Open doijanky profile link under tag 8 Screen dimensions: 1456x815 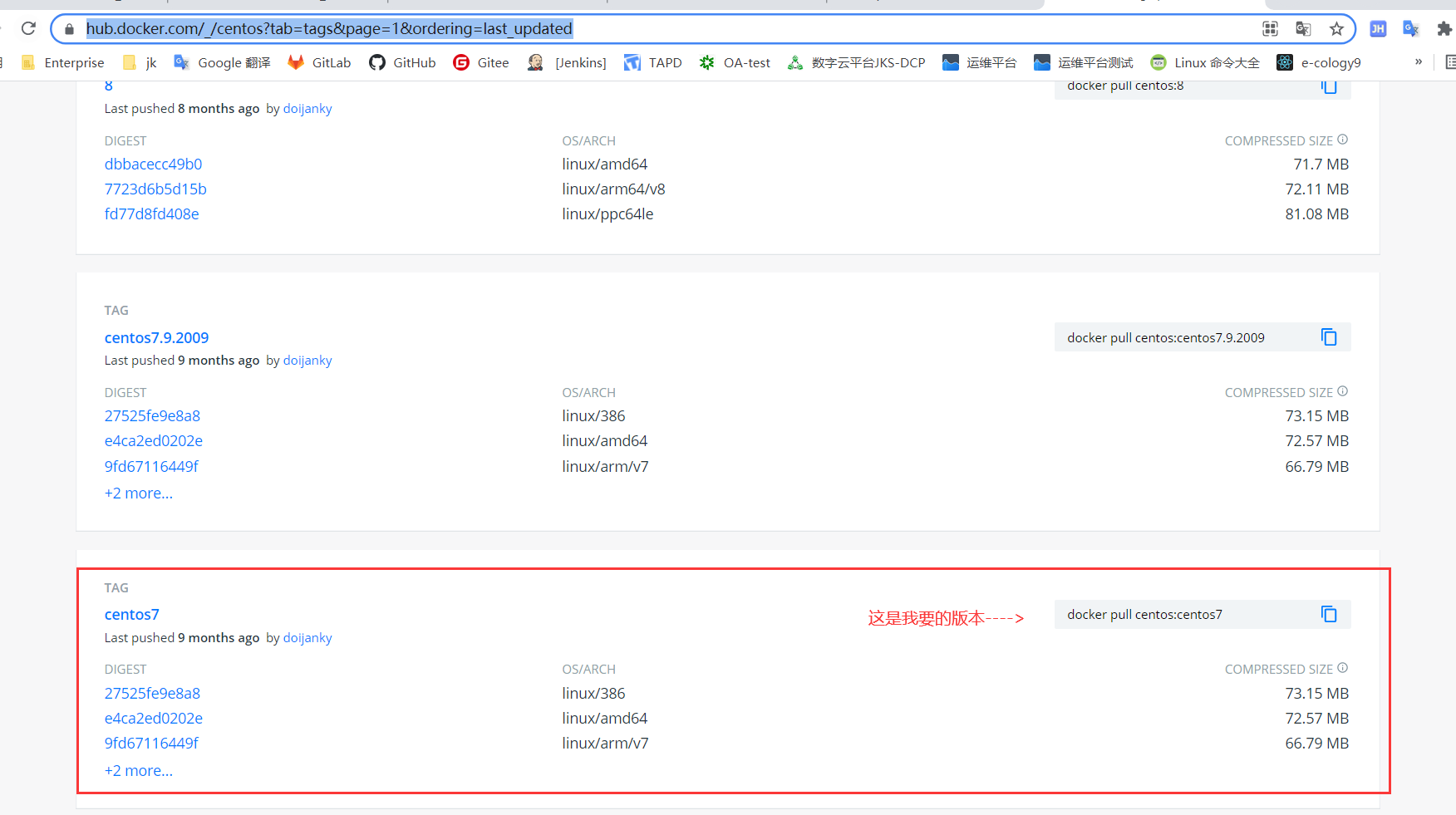pos(307,109)
